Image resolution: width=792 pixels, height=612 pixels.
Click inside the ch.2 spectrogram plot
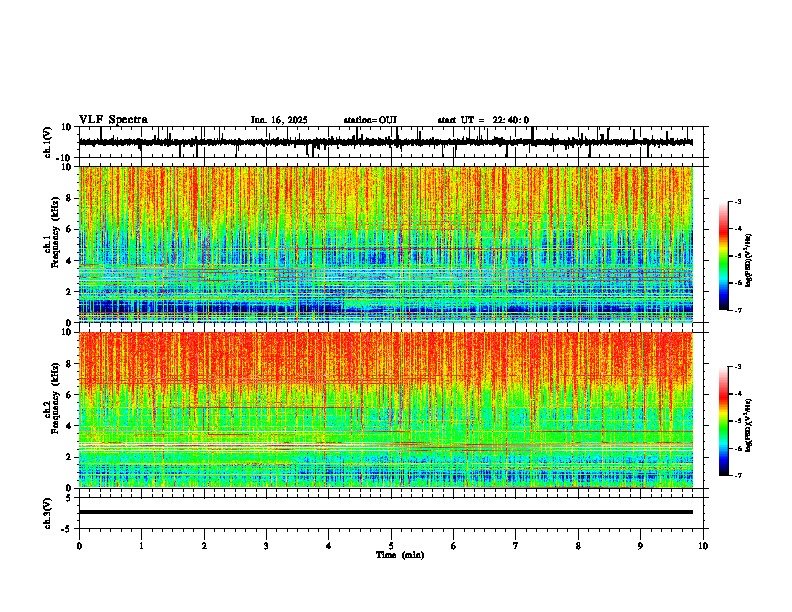coord(386,410)
